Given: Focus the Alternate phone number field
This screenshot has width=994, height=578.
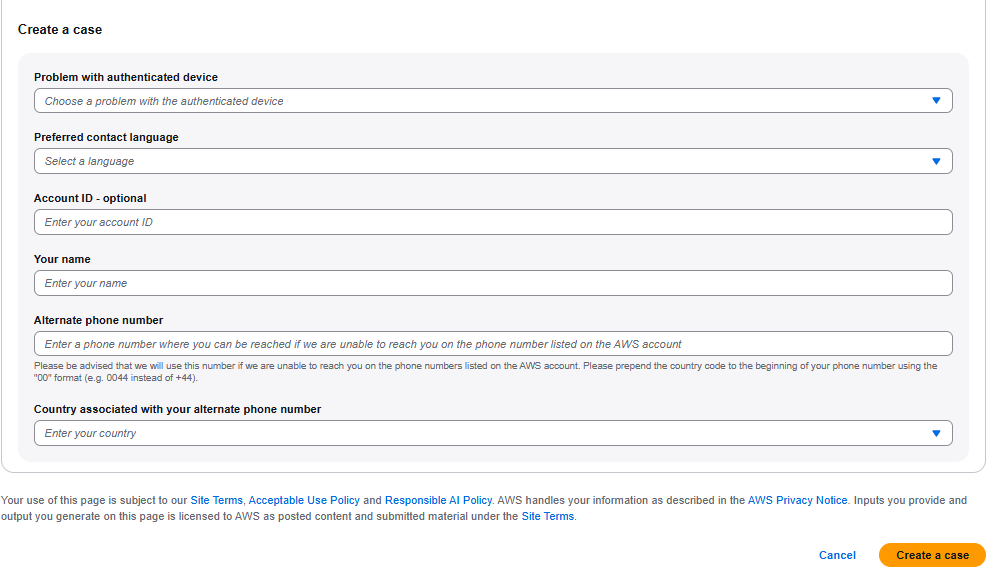Looking at the screenshot, I should 493,344.
